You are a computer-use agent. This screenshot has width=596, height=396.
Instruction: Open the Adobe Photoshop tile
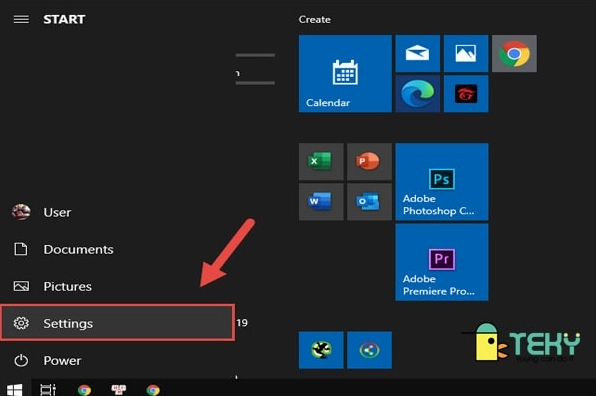coord(442,182)
